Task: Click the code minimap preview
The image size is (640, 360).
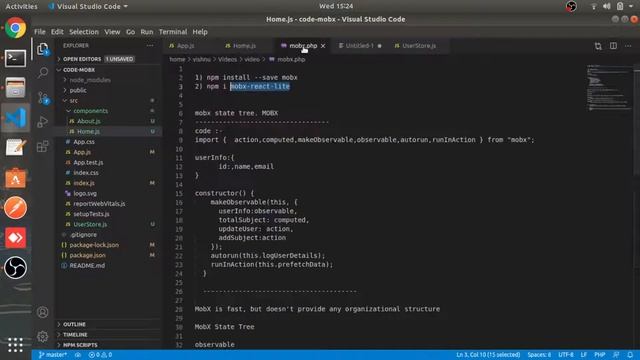Action: (x=609, y=88)
